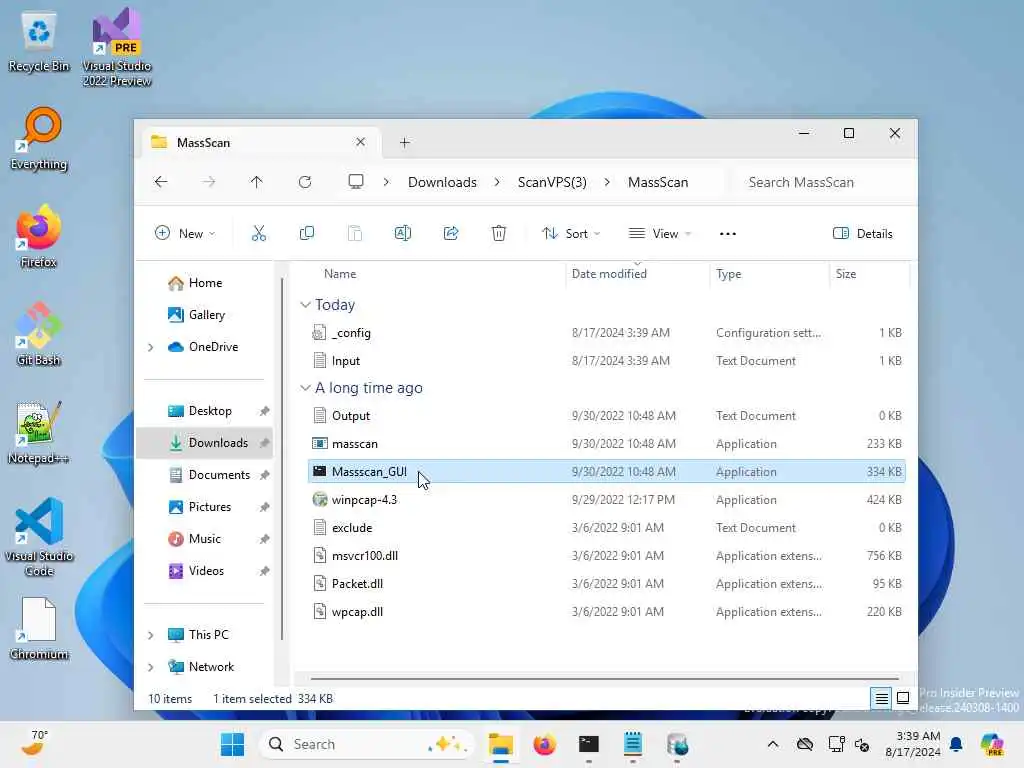Open terminal app from taskbar

point(588,744)
